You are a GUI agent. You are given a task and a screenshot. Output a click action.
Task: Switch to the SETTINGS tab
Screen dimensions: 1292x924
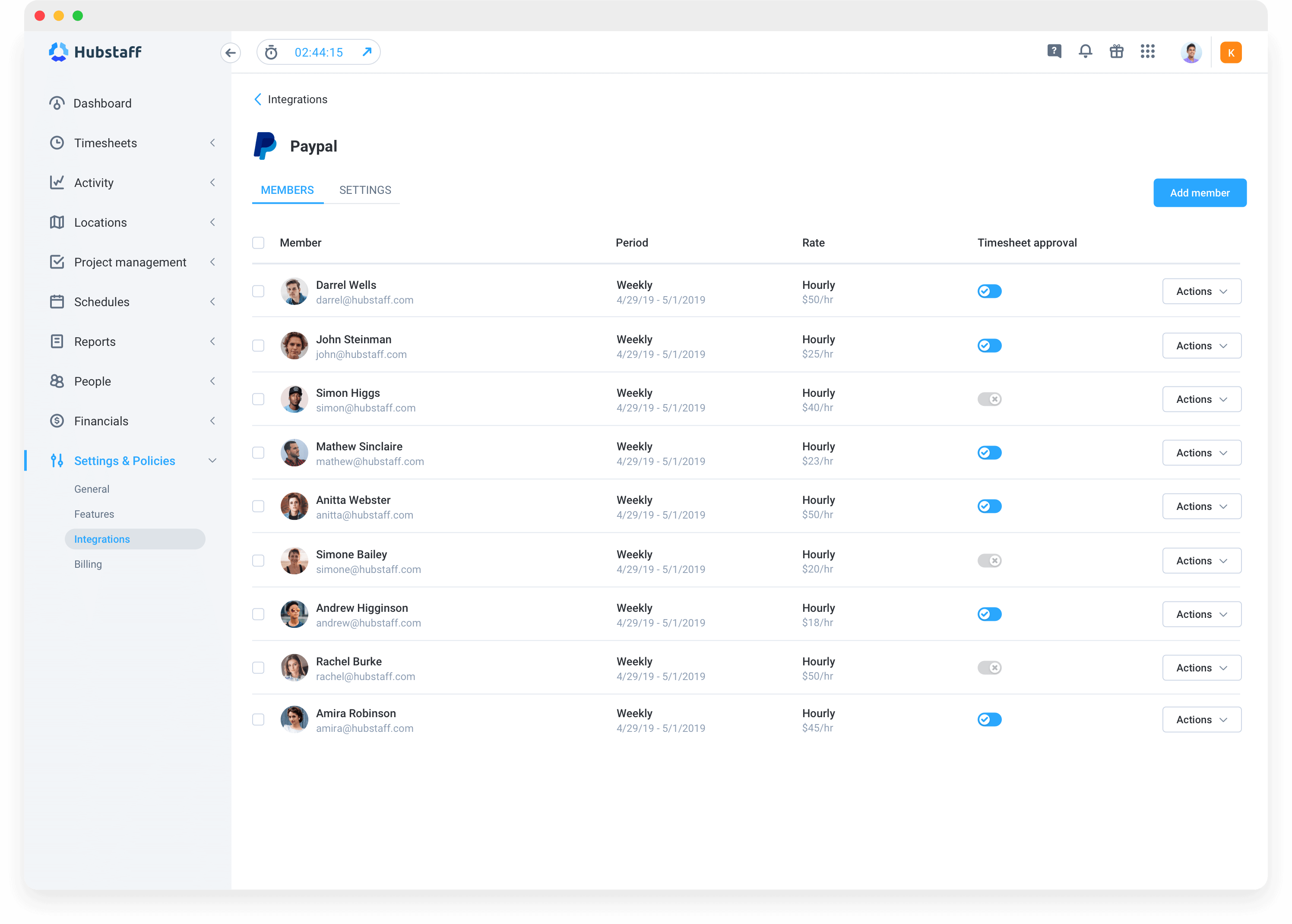365,190
